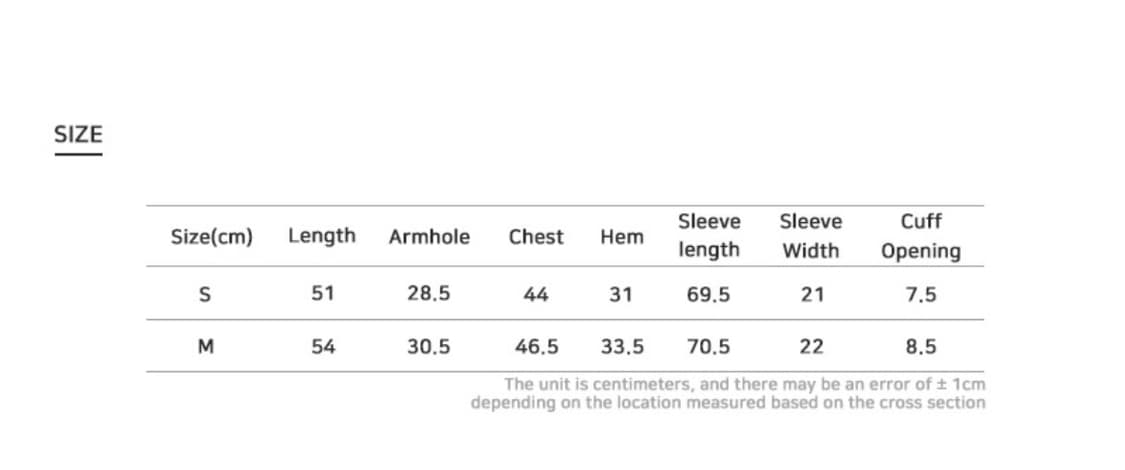This screenshot has width=1125, height=470.
Task: Click the Hem column header
Action: 622,237
